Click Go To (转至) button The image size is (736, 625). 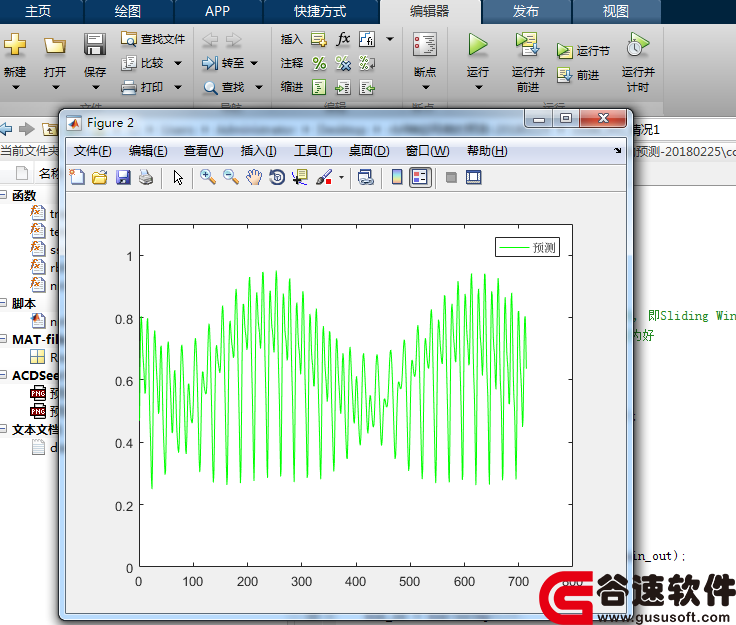click(x=223, y=63)
